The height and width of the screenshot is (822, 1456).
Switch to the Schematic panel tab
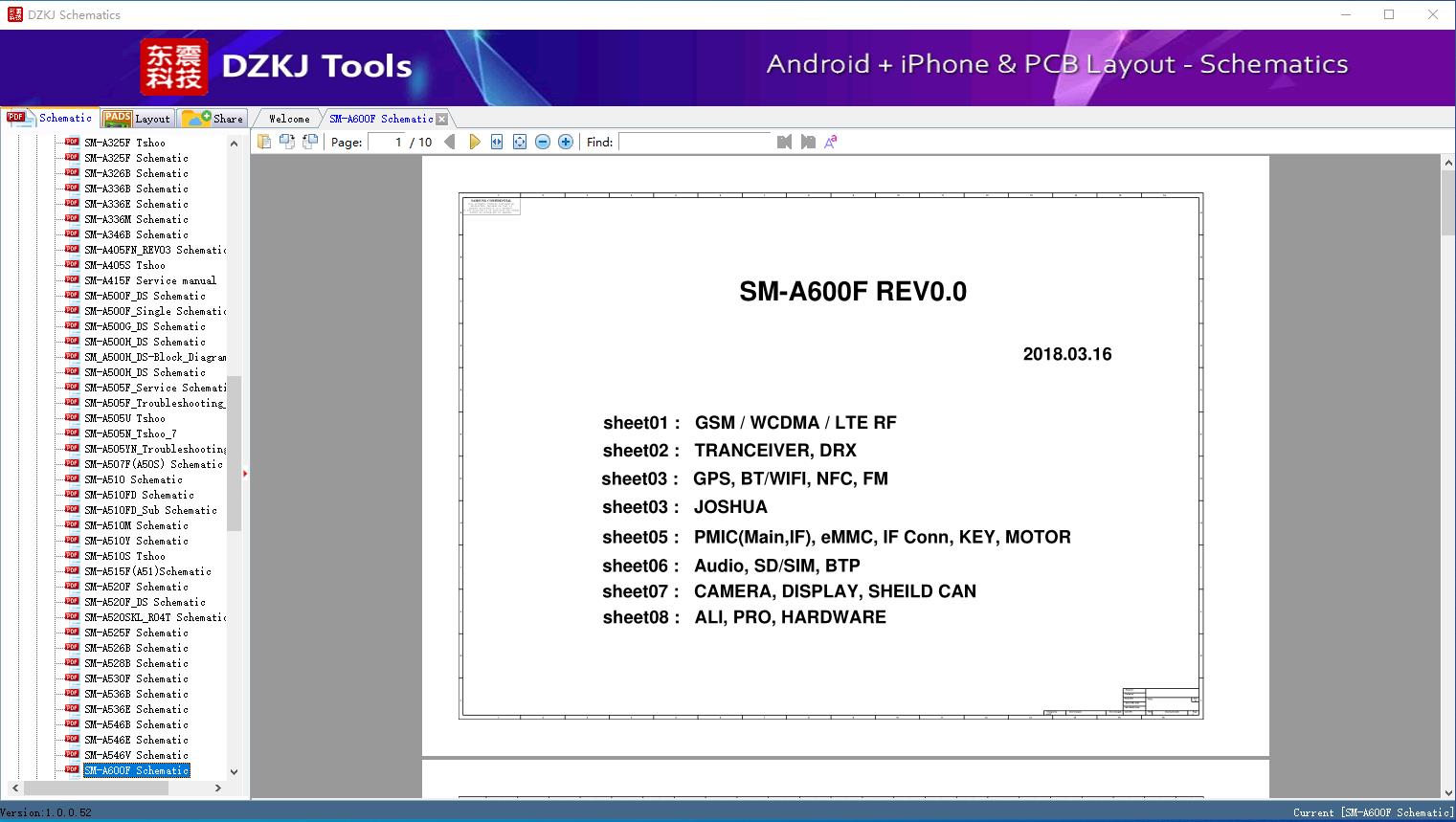point(50,118)
